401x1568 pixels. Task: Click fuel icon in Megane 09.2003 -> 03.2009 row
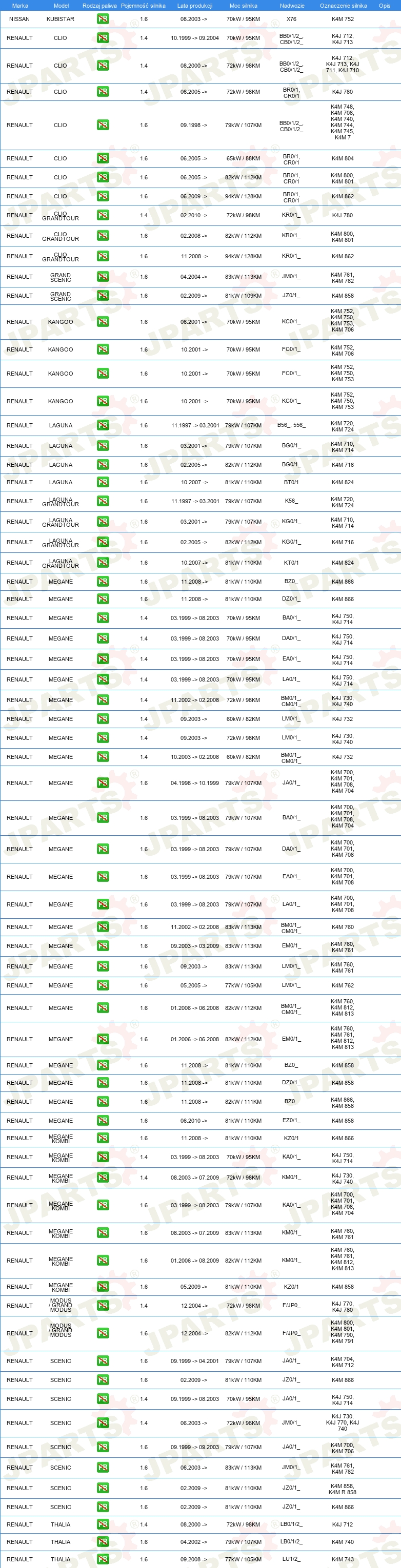coord(103,945)
